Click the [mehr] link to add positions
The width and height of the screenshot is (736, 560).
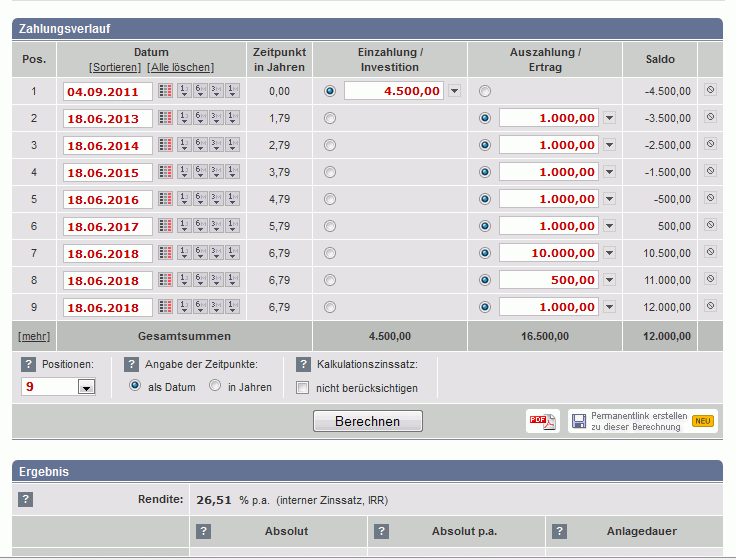pyautogui.click(x=34, y=336)
